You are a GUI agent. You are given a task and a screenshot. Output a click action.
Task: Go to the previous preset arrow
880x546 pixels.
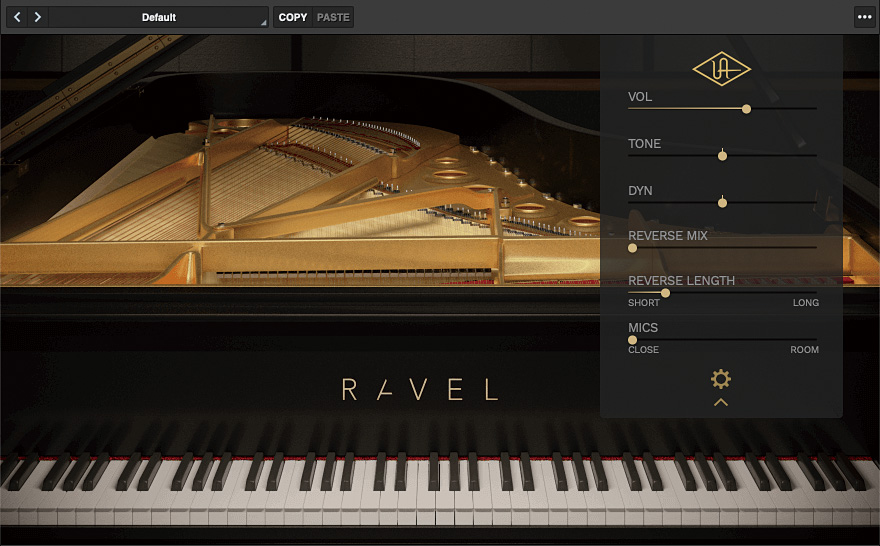[17, 17]
